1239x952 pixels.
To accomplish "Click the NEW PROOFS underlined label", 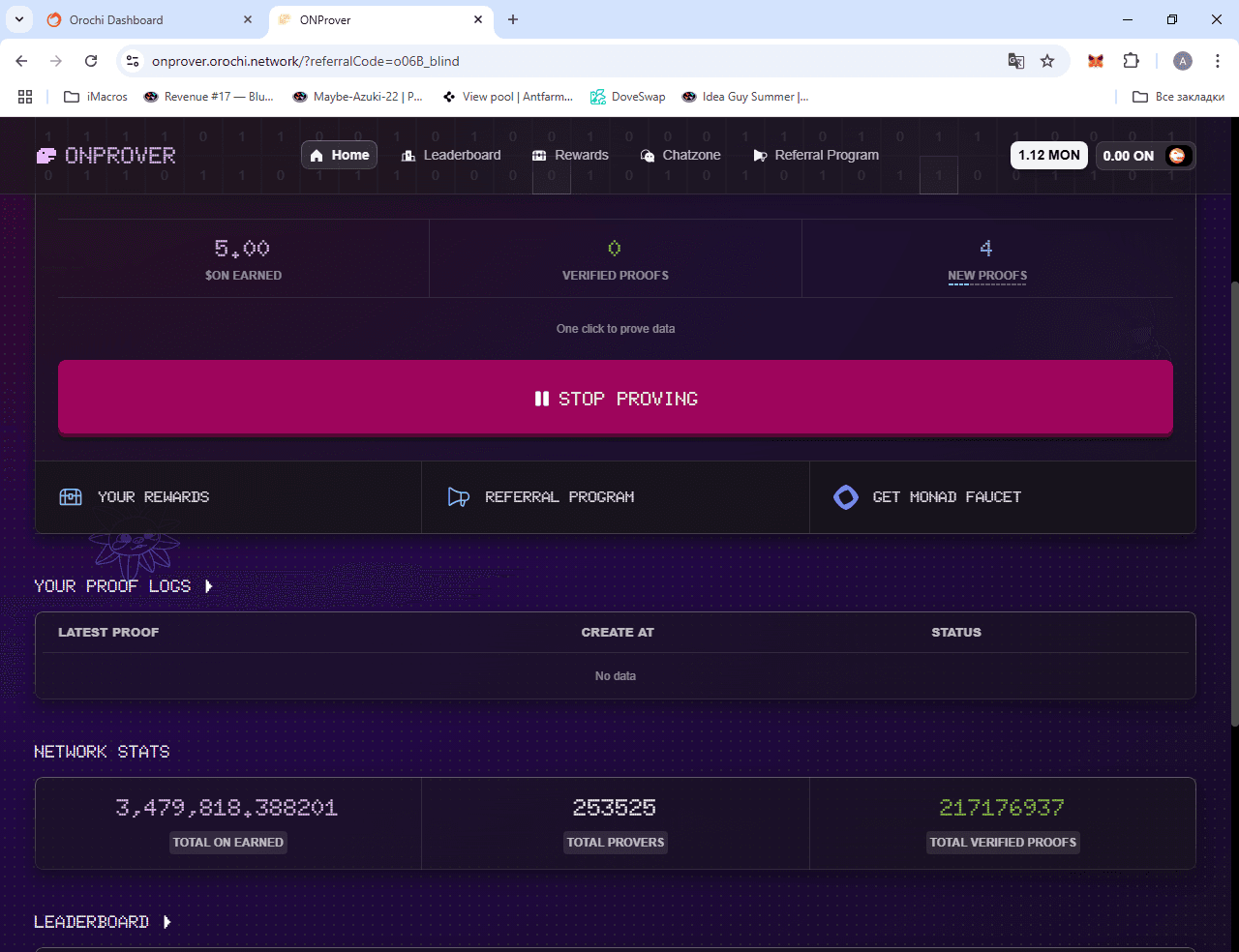I will click(x=987, y=276).
